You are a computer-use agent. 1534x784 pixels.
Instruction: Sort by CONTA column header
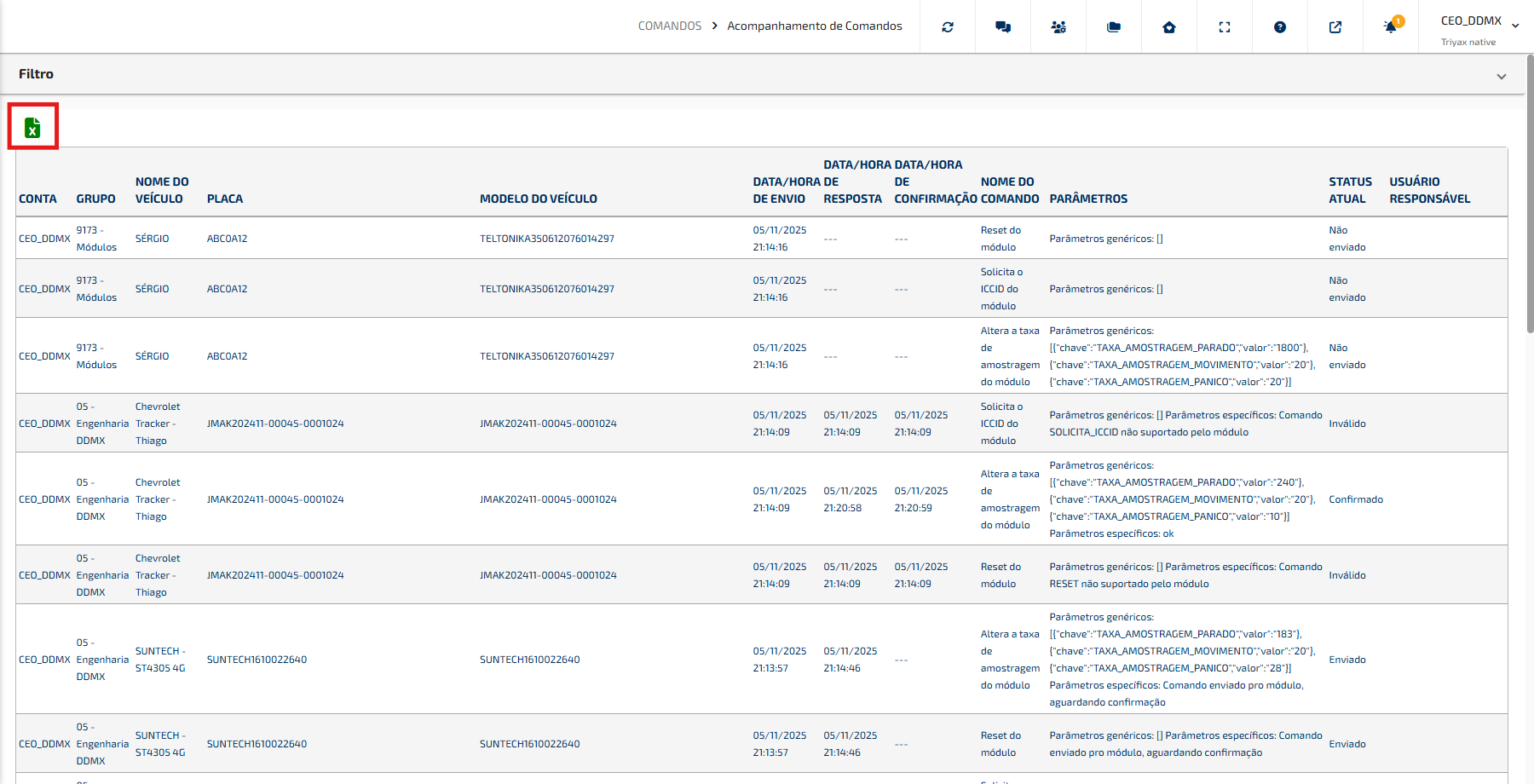37,199
